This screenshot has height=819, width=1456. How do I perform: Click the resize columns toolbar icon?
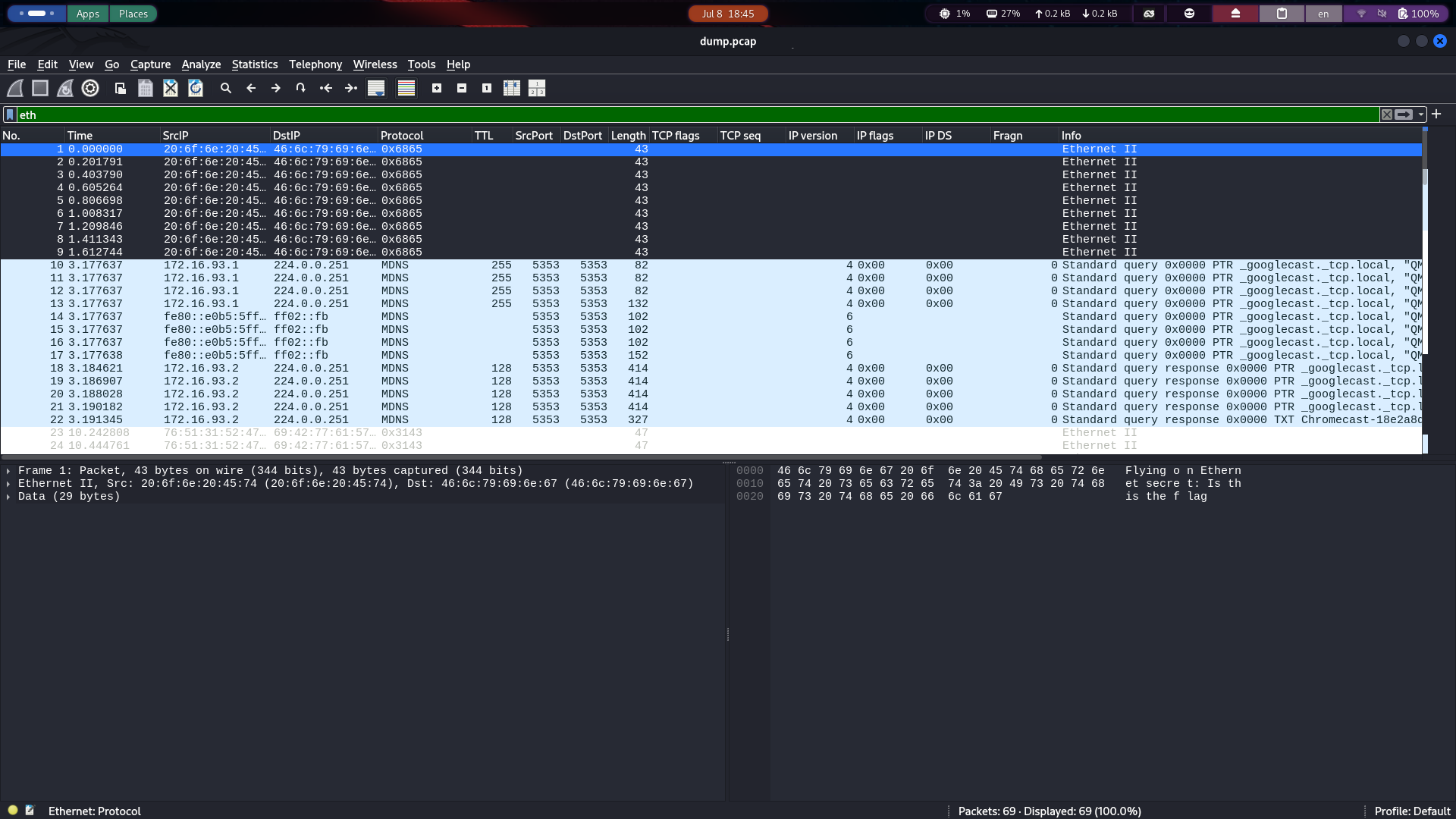coord(512,89)
